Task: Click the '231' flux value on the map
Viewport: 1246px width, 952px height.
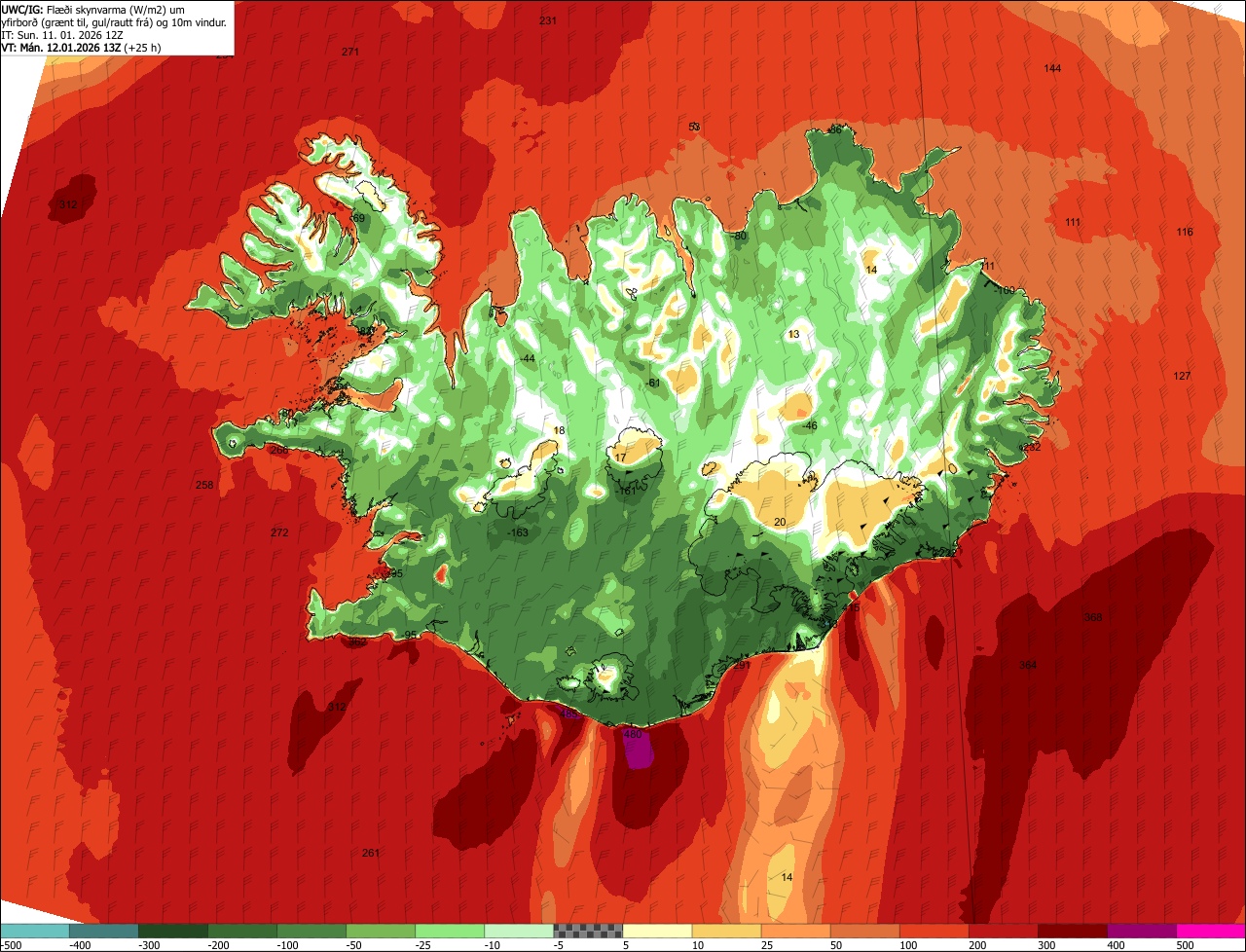Action: 548,20
